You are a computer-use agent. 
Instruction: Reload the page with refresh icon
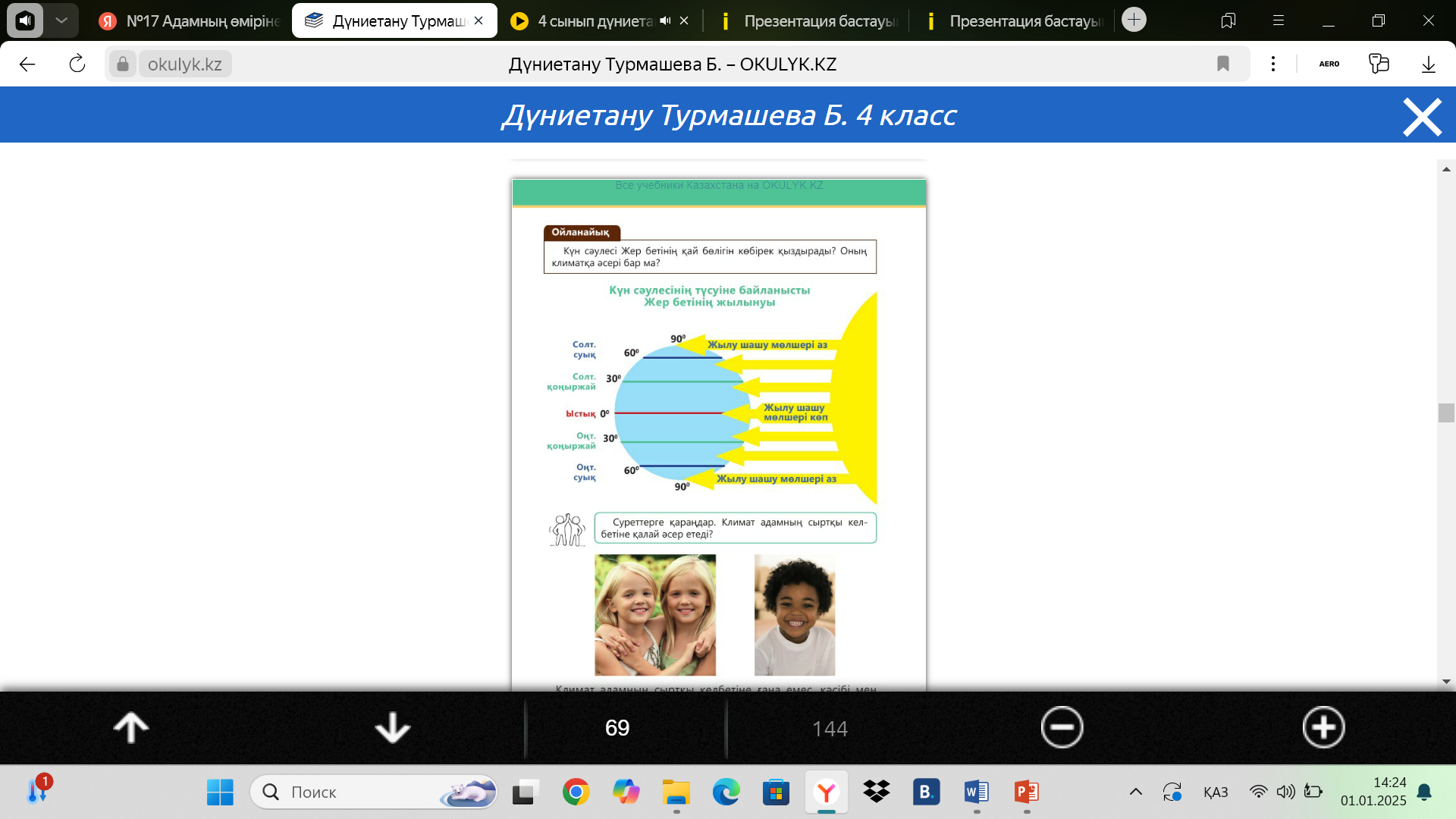[x=77, y=64]
